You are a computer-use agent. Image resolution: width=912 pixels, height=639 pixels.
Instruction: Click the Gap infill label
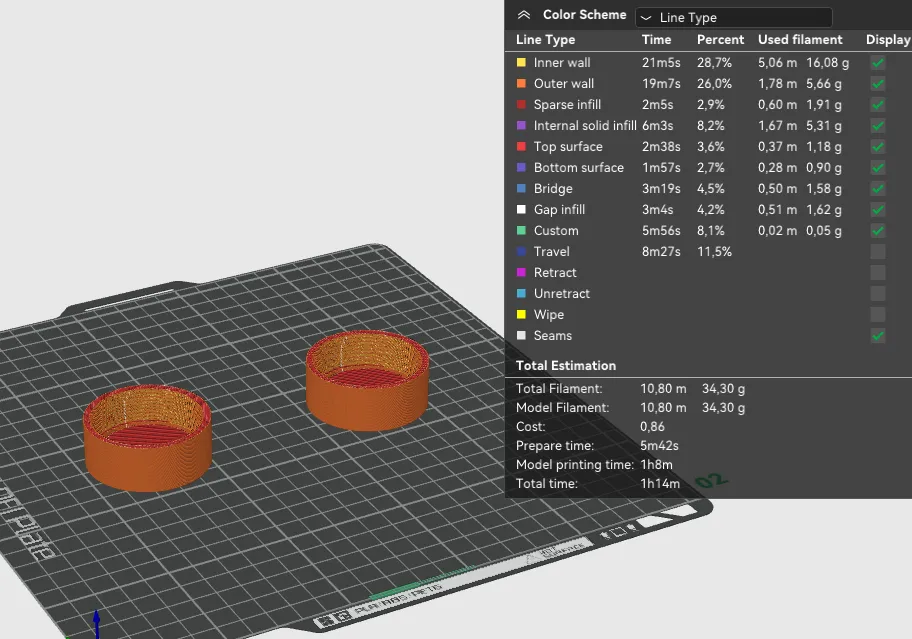pyautogui.click(x=560, y=209)
